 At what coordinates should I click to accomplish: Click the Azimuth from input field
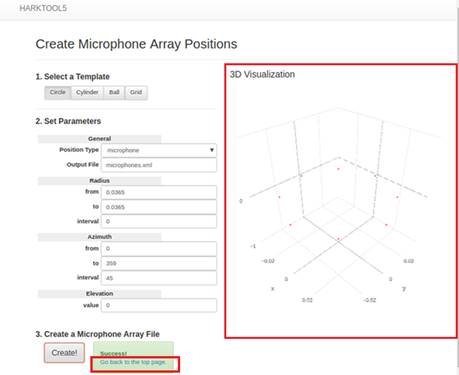pos(159,249)
